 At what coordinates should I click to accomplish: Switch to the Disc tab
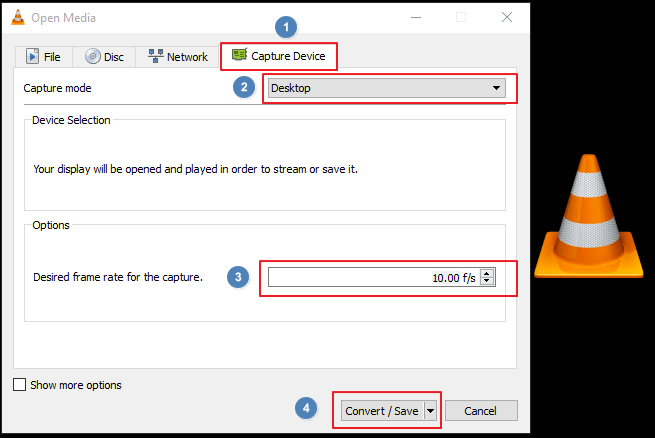[104, 56]
